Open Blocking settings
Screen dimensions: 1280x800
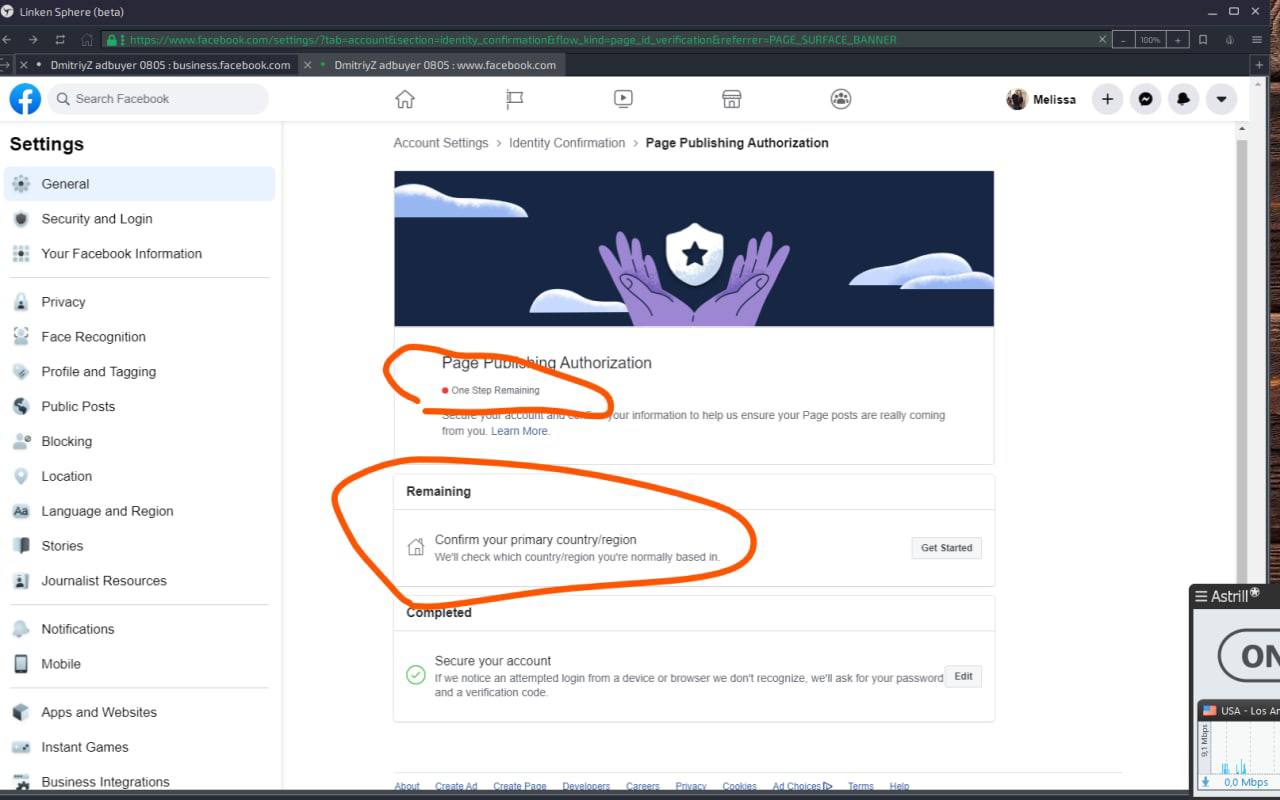point(140,442)
